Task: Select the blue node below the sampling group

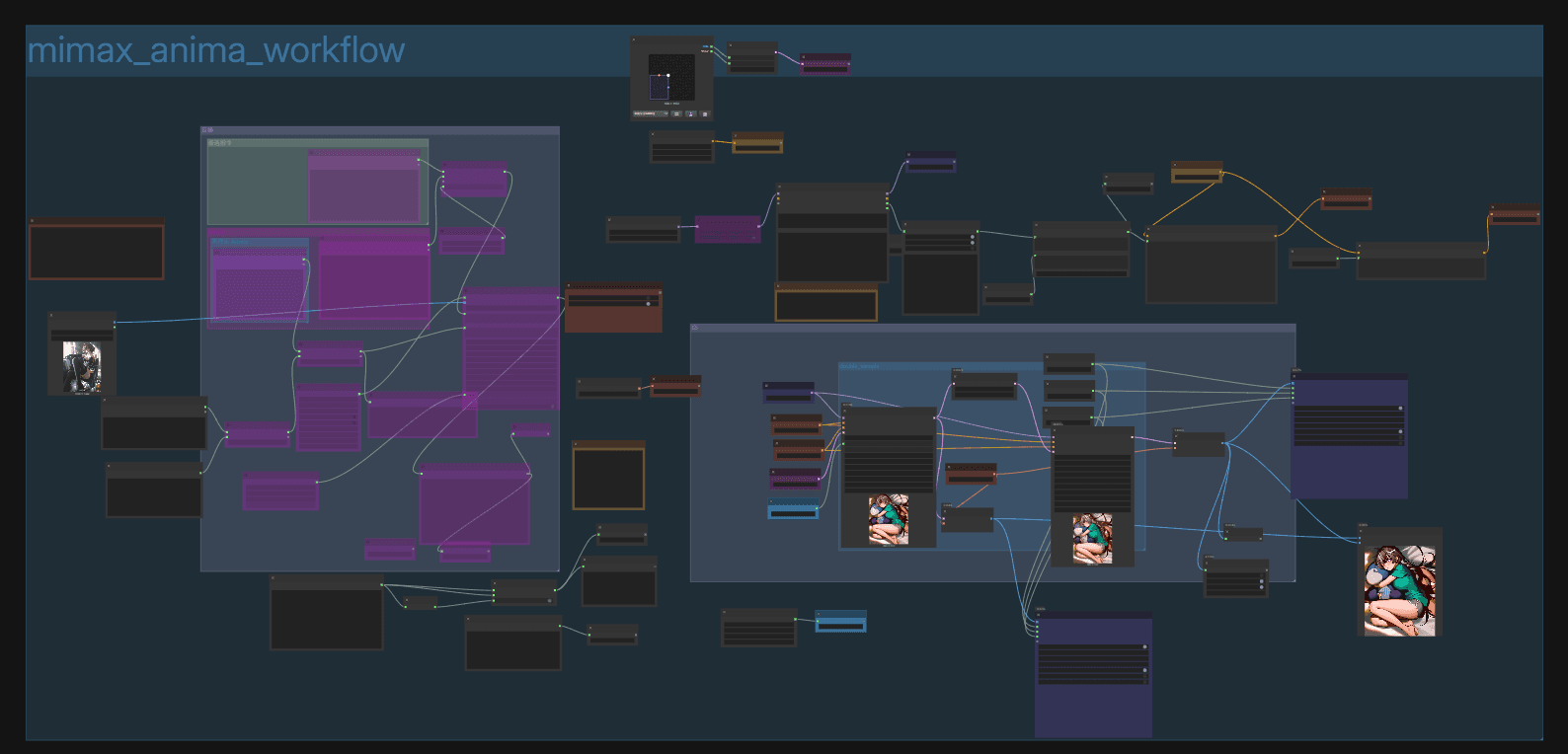Action: (840, 622)
